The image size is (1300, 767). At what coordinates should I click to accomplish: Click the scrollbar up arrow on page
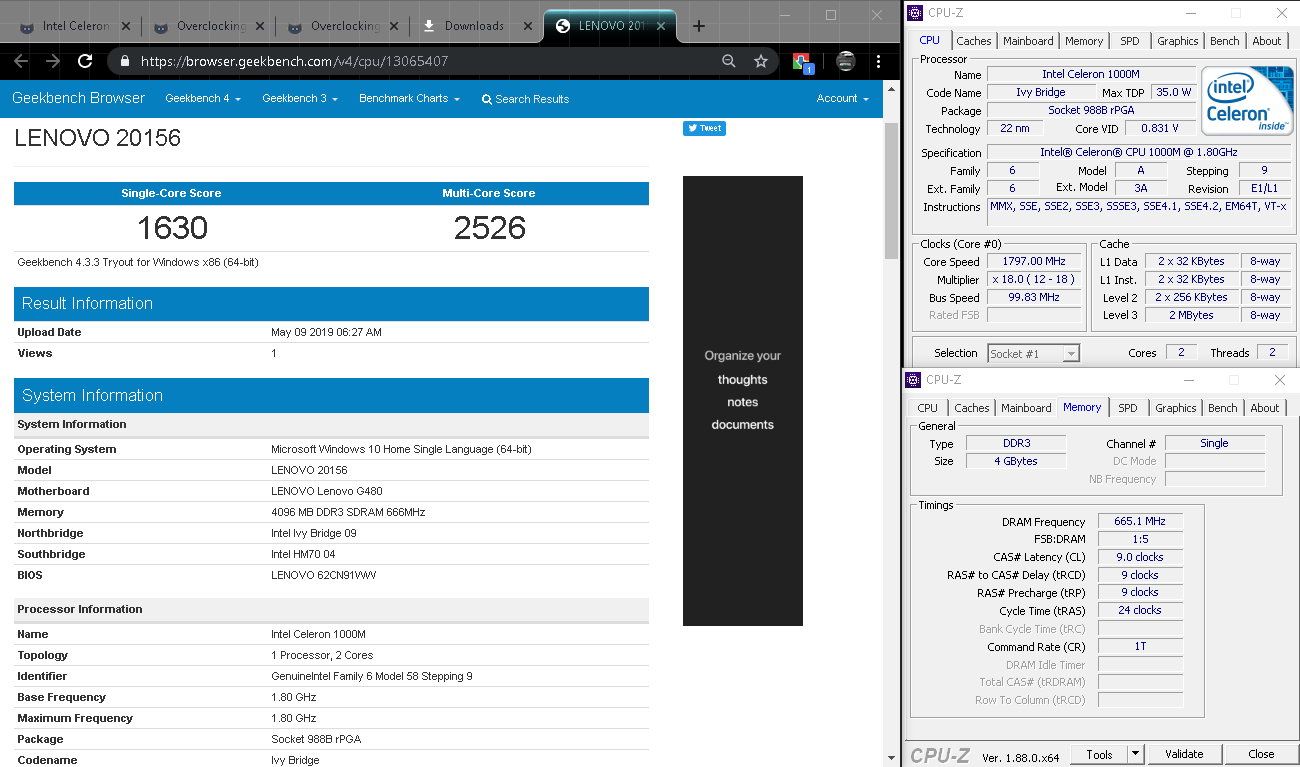point(891,90)
